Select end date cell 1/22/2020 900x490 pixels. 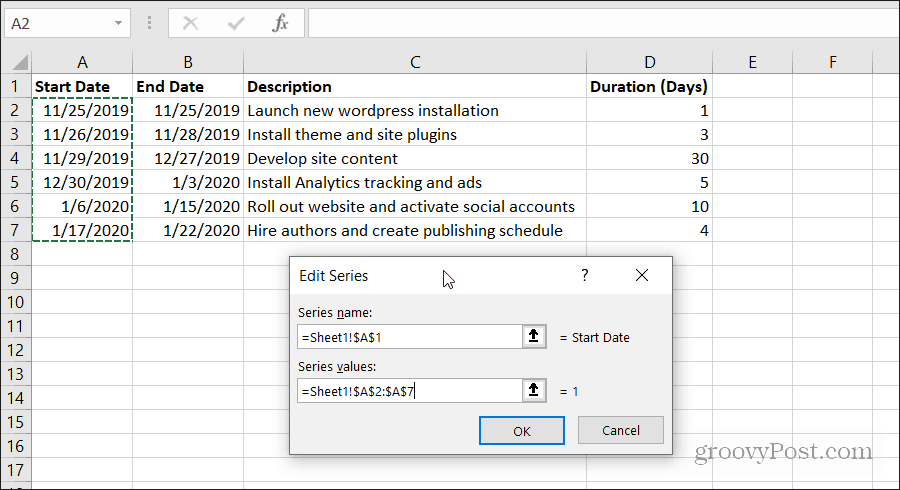pos(188,230)
